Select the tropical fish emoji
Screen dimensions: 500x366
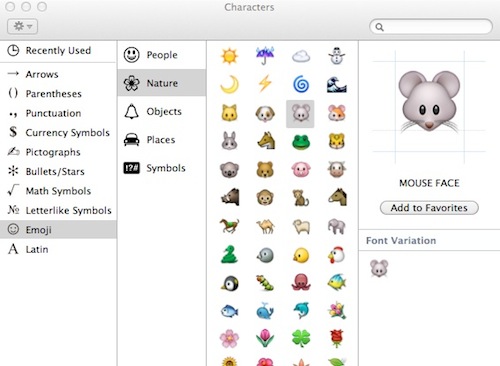337,282
